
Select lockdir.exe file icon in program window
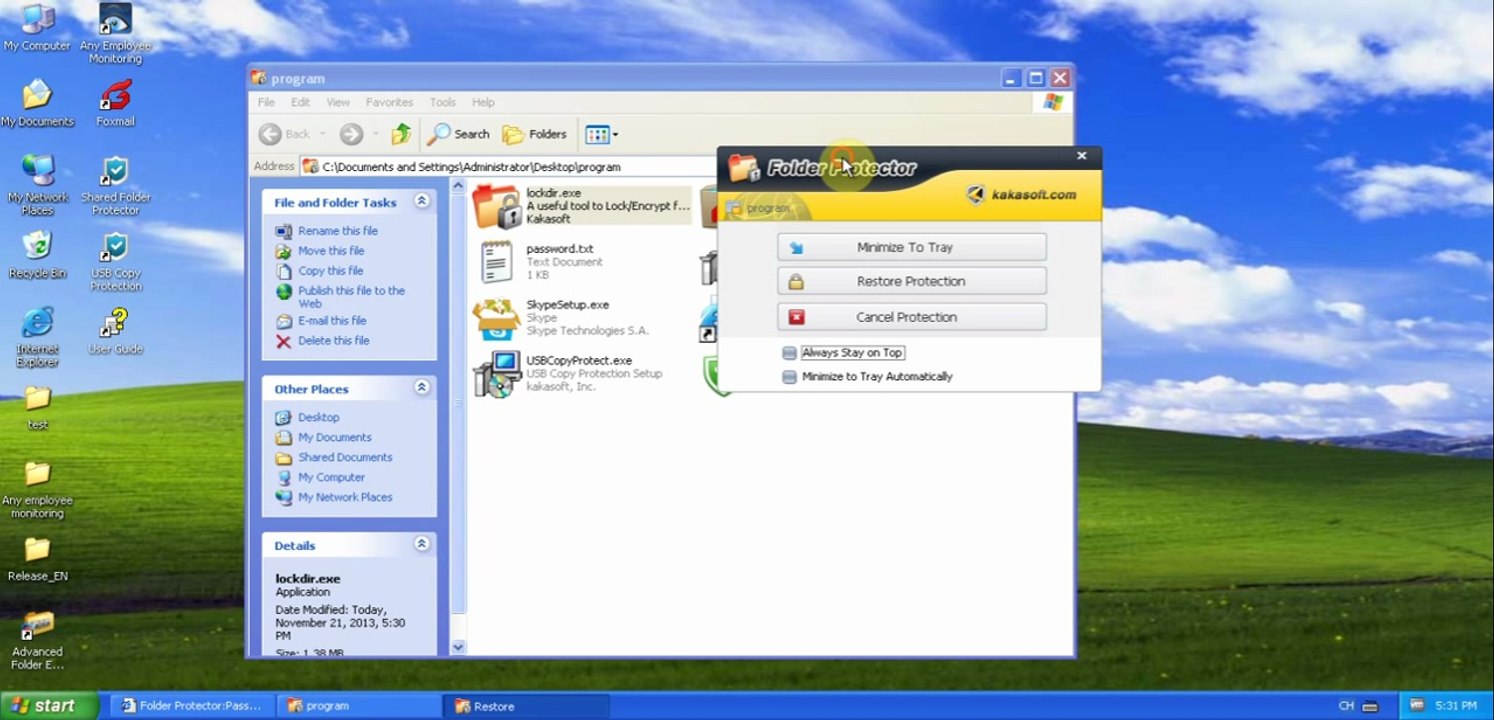496,206
